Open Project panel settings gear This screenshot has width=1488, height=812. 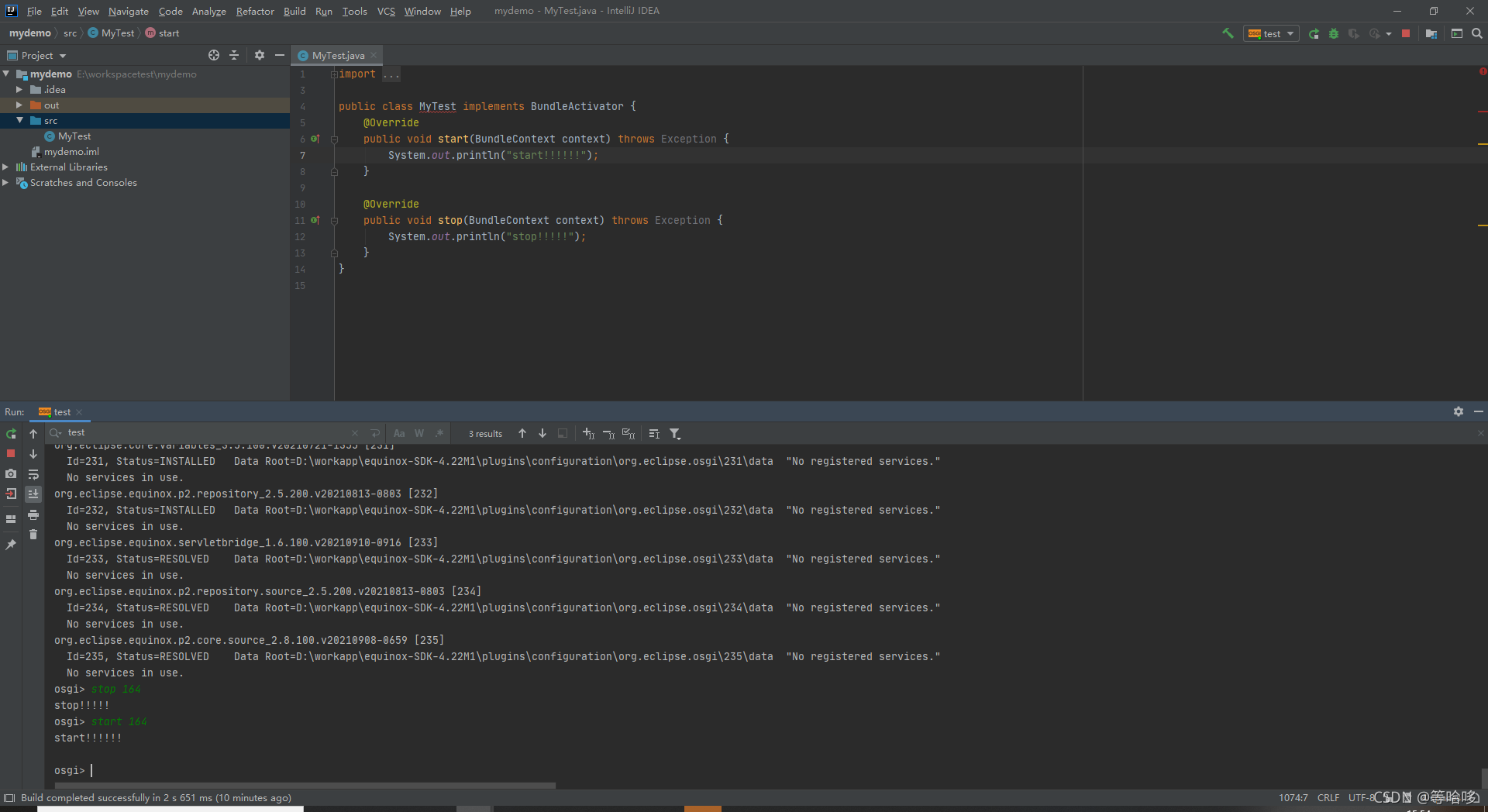260,55
